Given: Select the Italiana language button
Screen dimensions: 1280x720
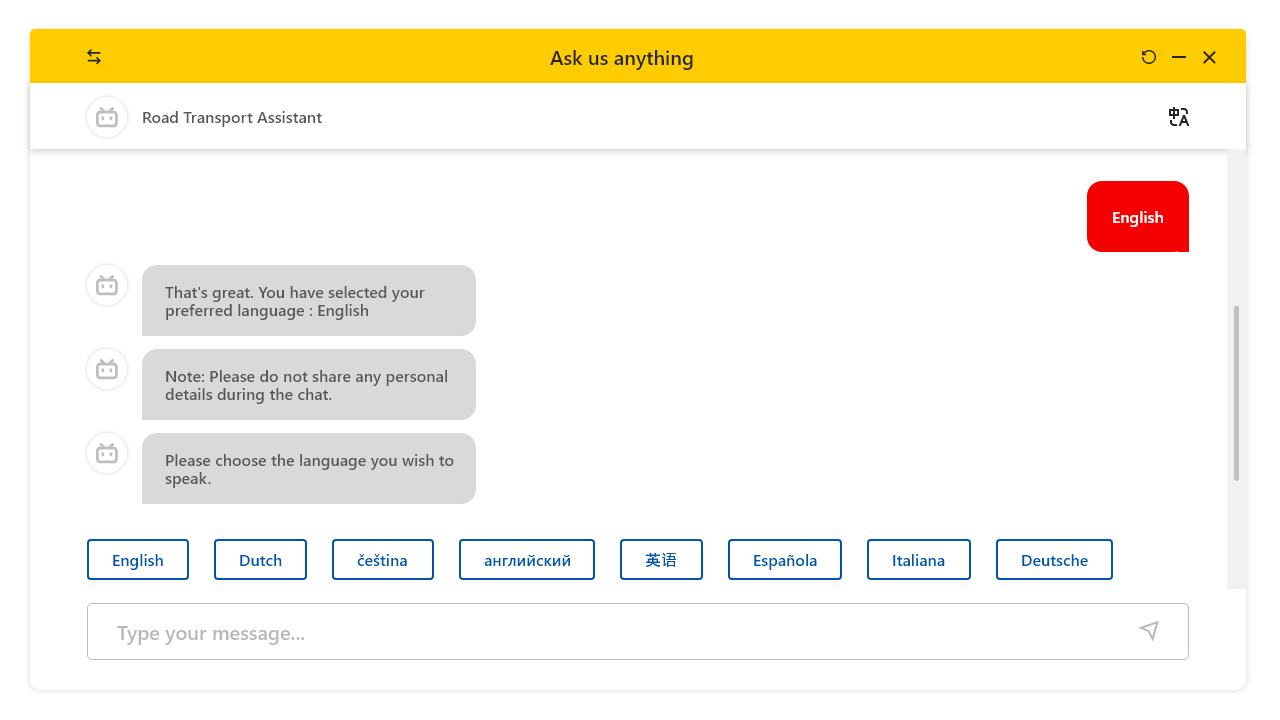Looking at the screenshot, I should click(918, 560).
